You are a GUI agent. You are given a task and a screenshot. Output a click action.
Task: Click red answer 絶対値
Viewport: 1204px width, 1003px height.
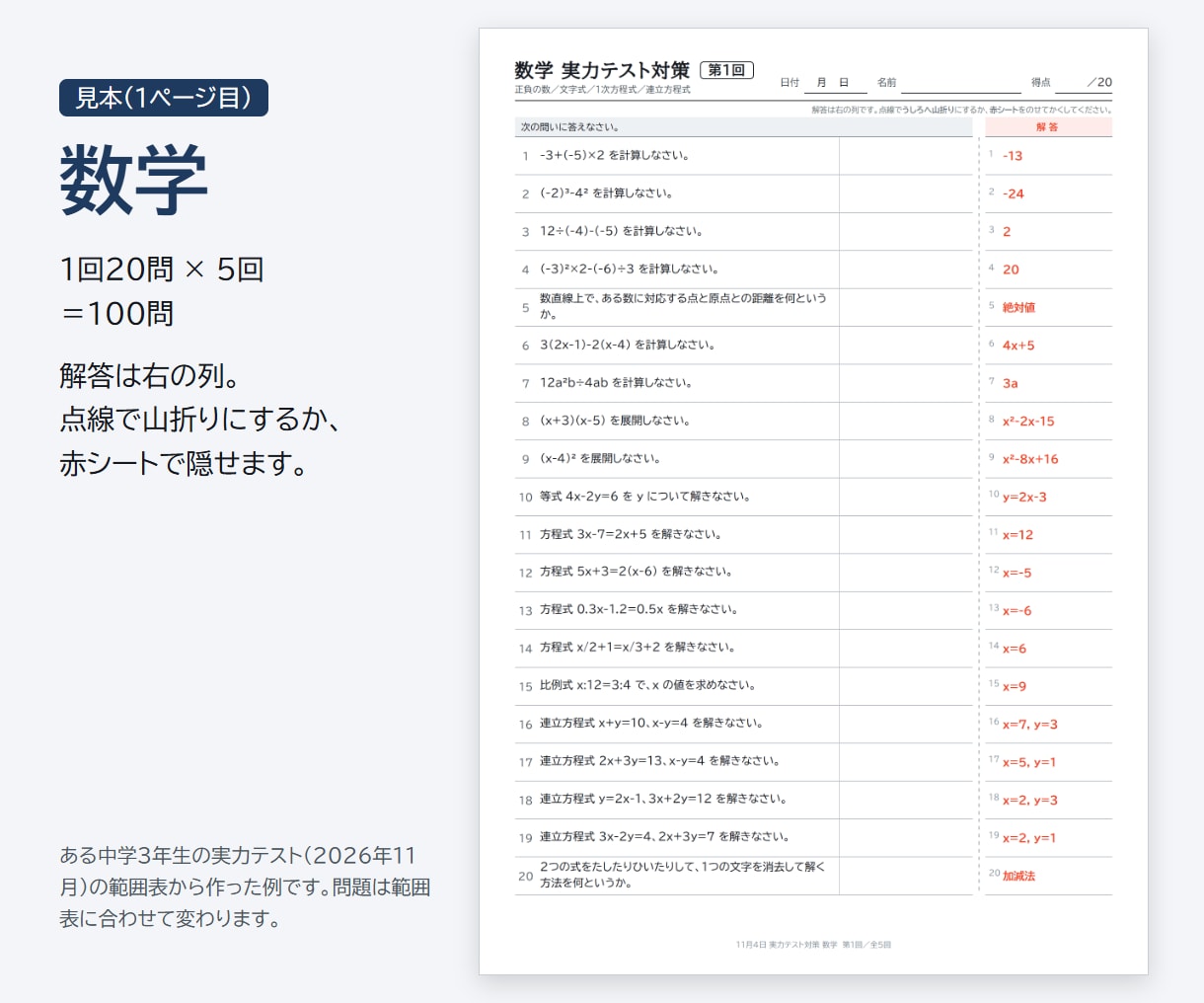coord(1018,307)
